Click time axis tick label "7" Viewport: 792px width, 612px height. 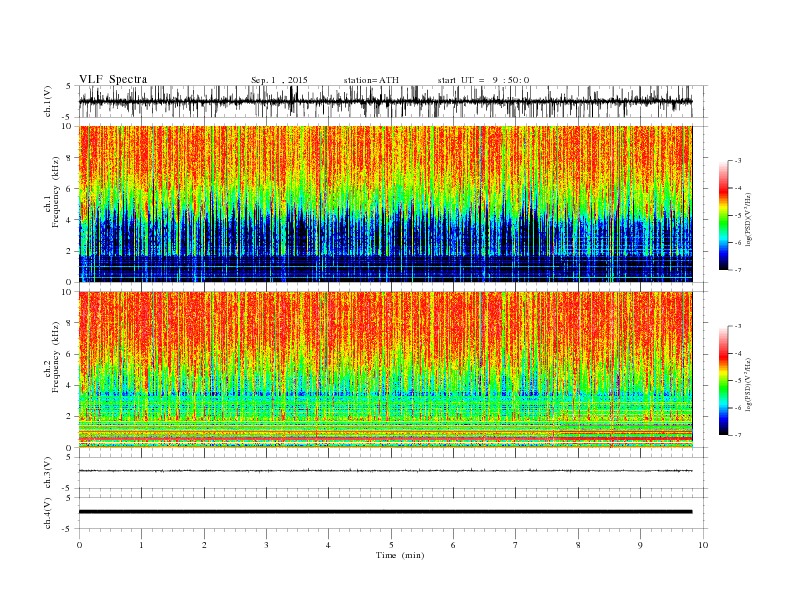516,545
